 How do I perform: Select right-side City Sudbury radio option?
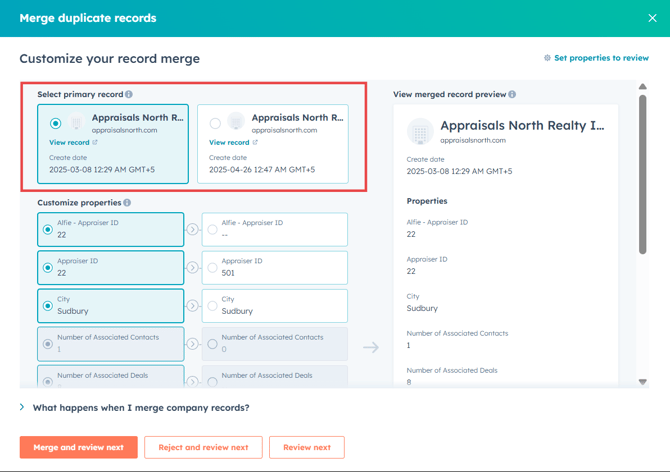[x=212, y=306]
